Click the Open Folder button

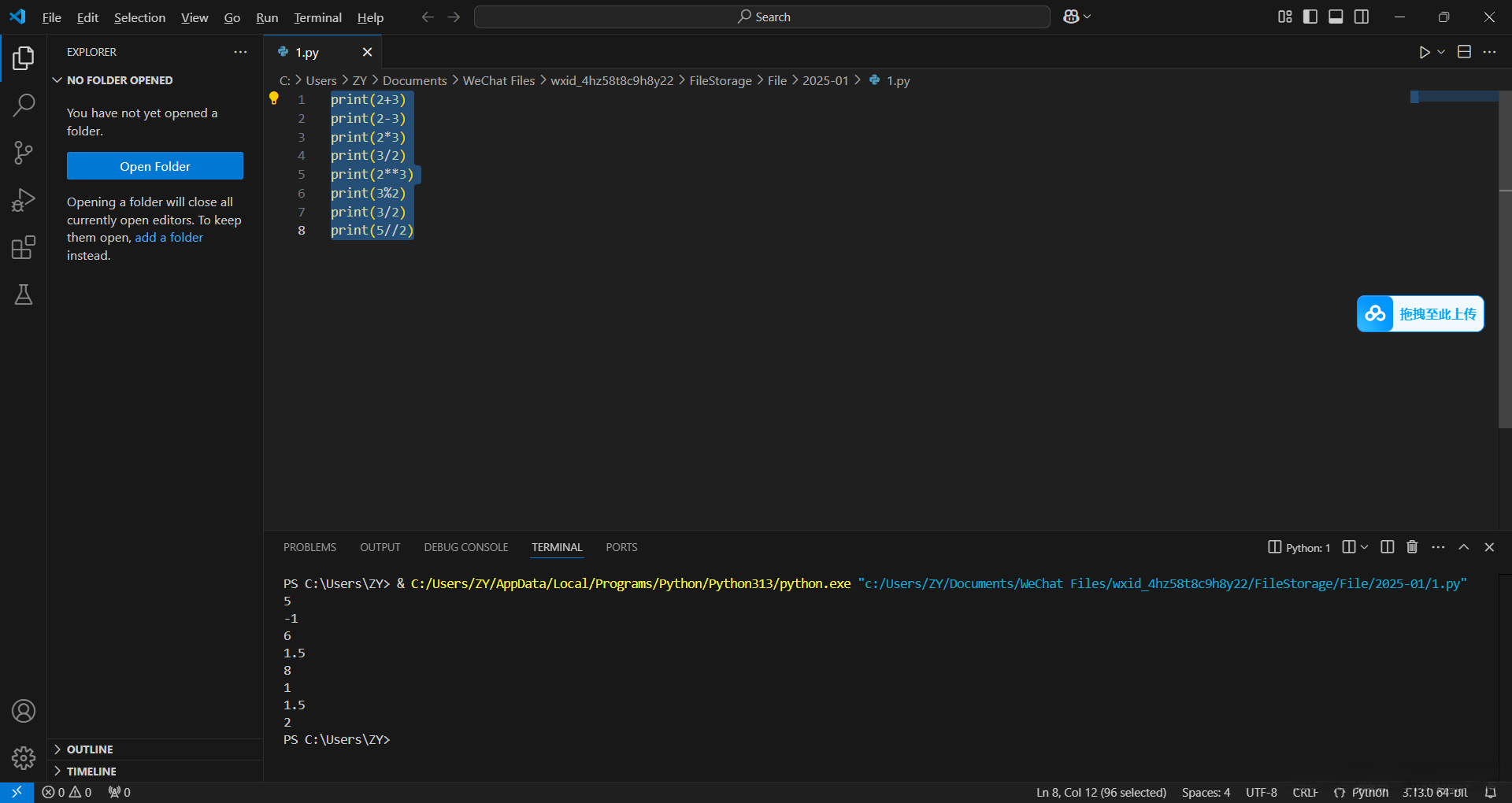(x=155, y=166)
